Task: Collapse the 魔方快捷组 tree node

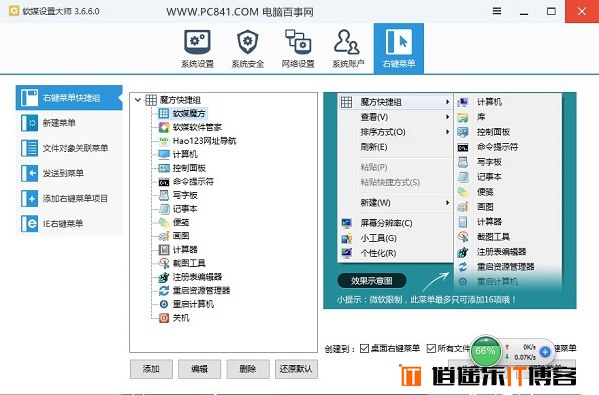Action: coord(138,100)
